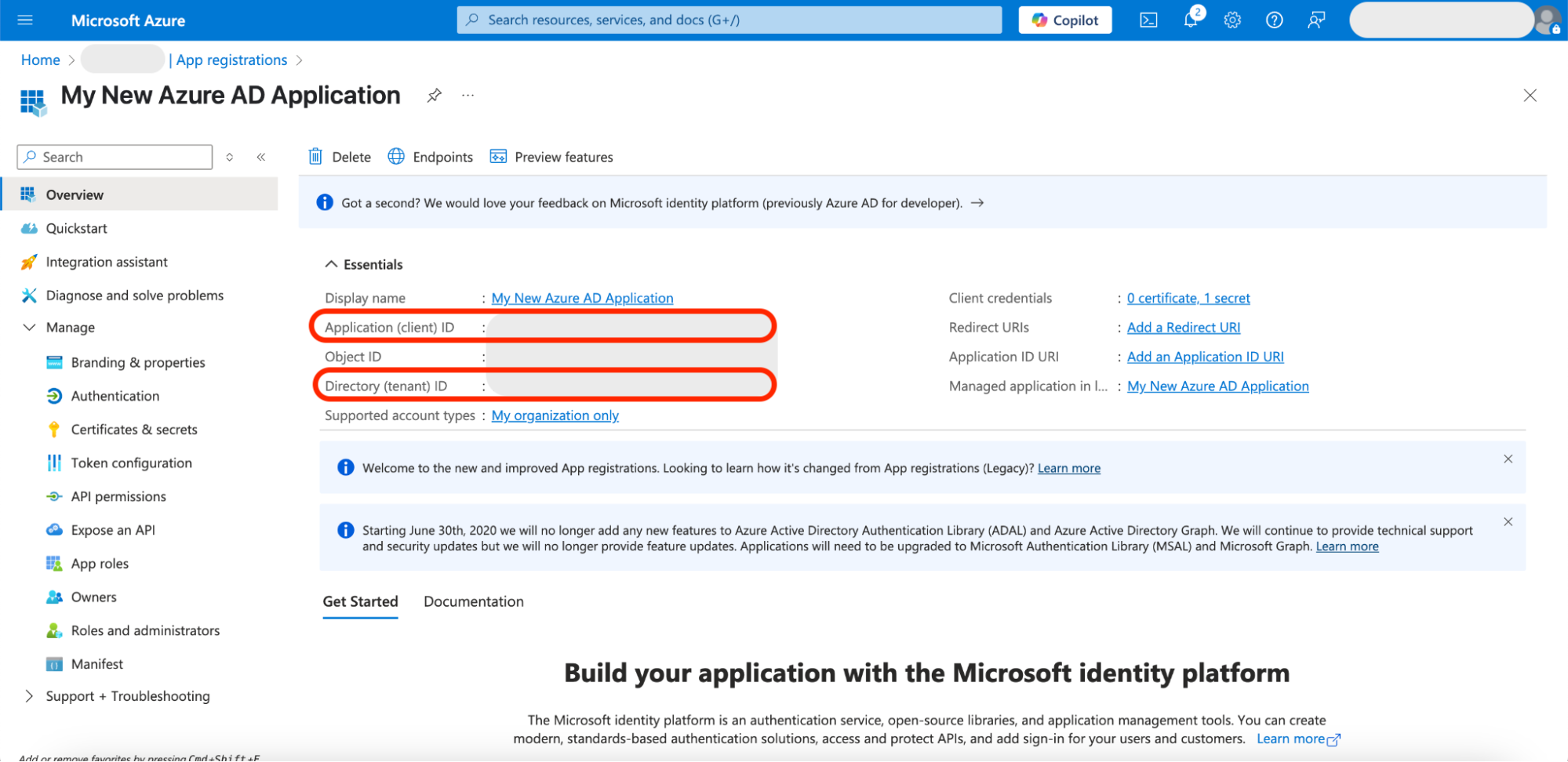Viewport: 1568px width, 762px height.
Task: Dismiss the welcome App registrations banner
Action: [1508, 459]
